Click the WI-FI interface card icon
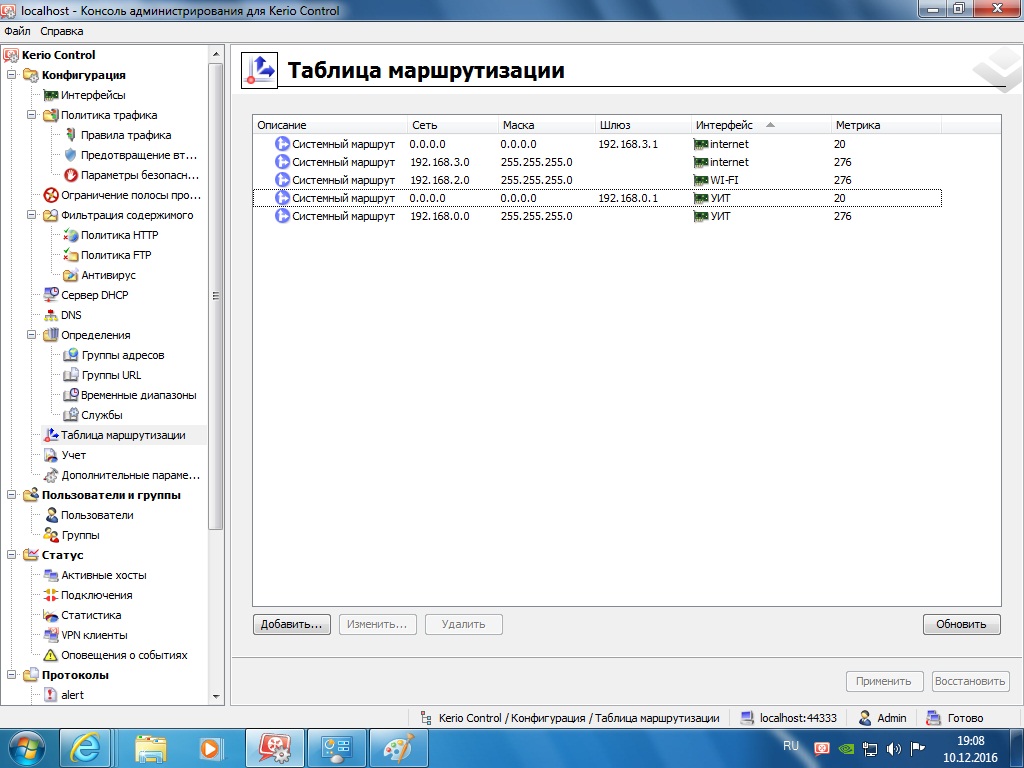 701,180
